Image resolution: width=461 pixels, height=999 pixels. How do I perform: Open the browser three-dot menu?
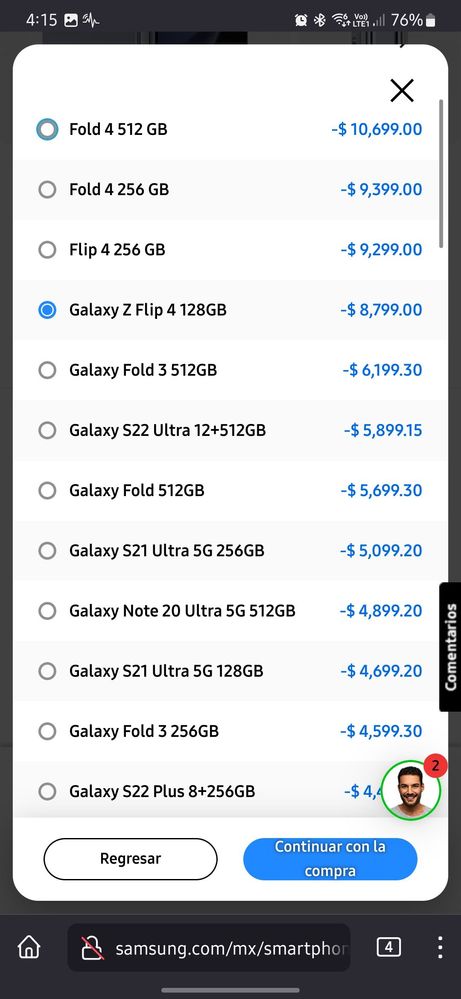[x=439, y=947]
